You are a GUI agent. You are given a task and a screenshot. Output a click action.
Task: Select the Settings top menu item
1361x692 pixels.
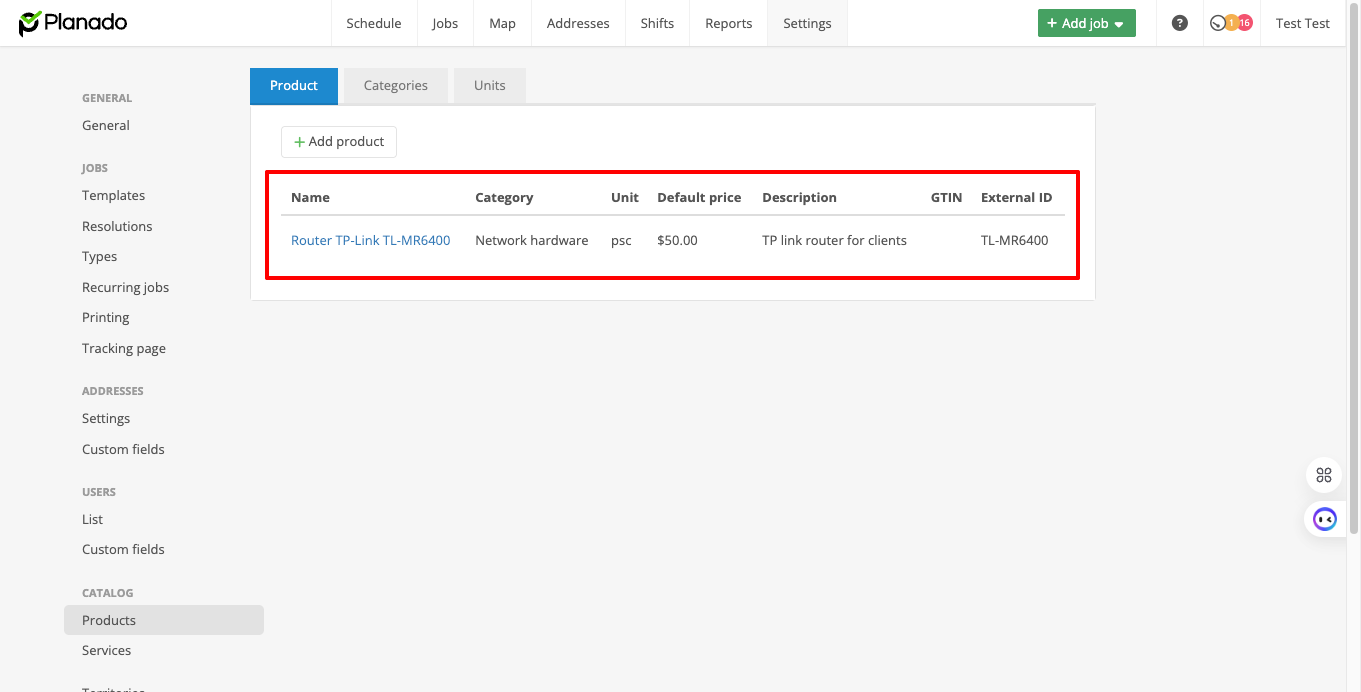(807, 23)
